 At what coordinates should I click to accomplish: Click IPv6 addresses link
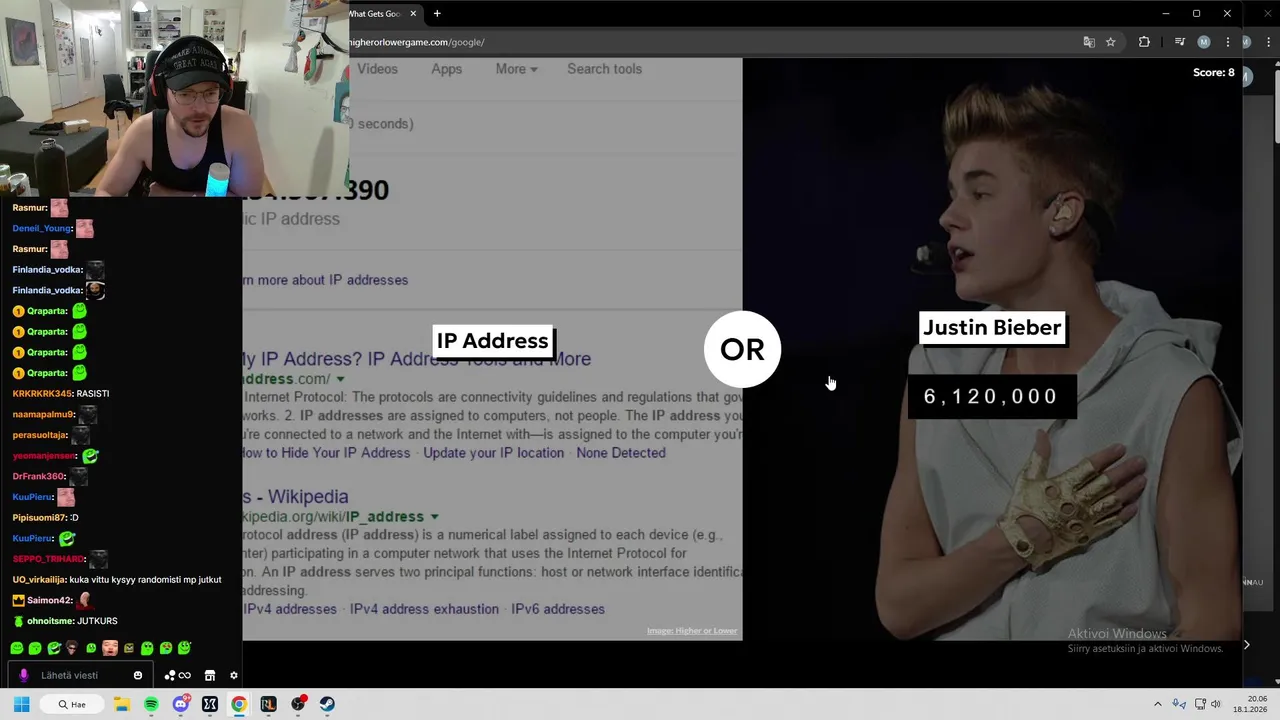click(558, 609)
